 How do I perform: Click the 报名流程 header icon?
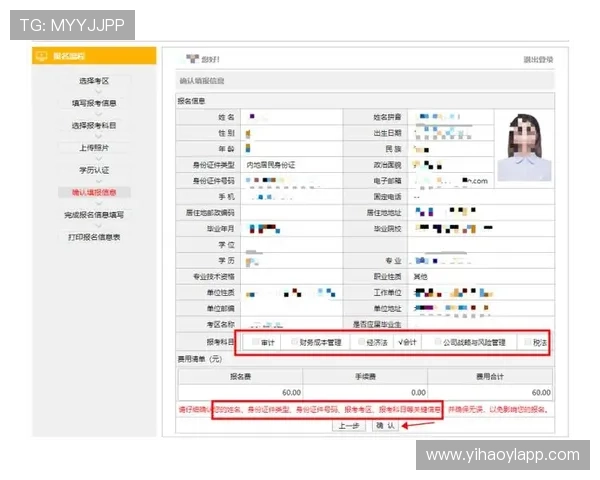(41, 56)
